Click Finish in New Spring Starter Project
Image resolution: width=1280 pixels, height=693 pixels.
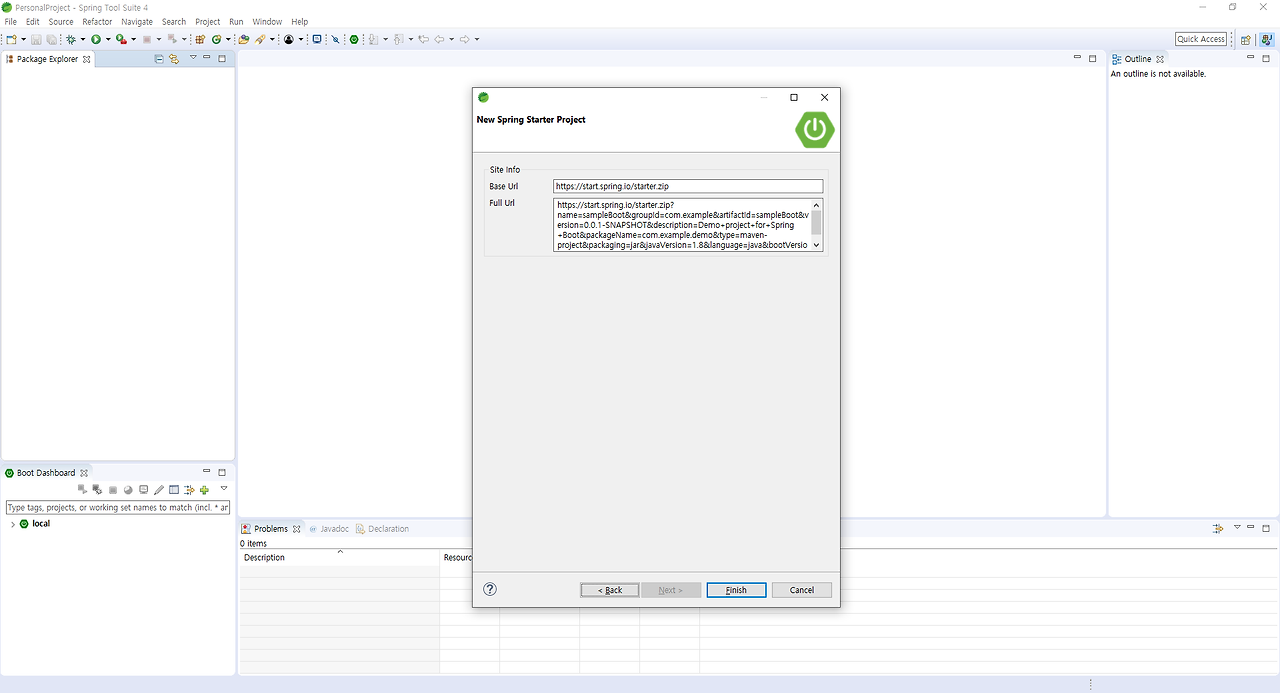pyautogui.click(x=736, y=590)
